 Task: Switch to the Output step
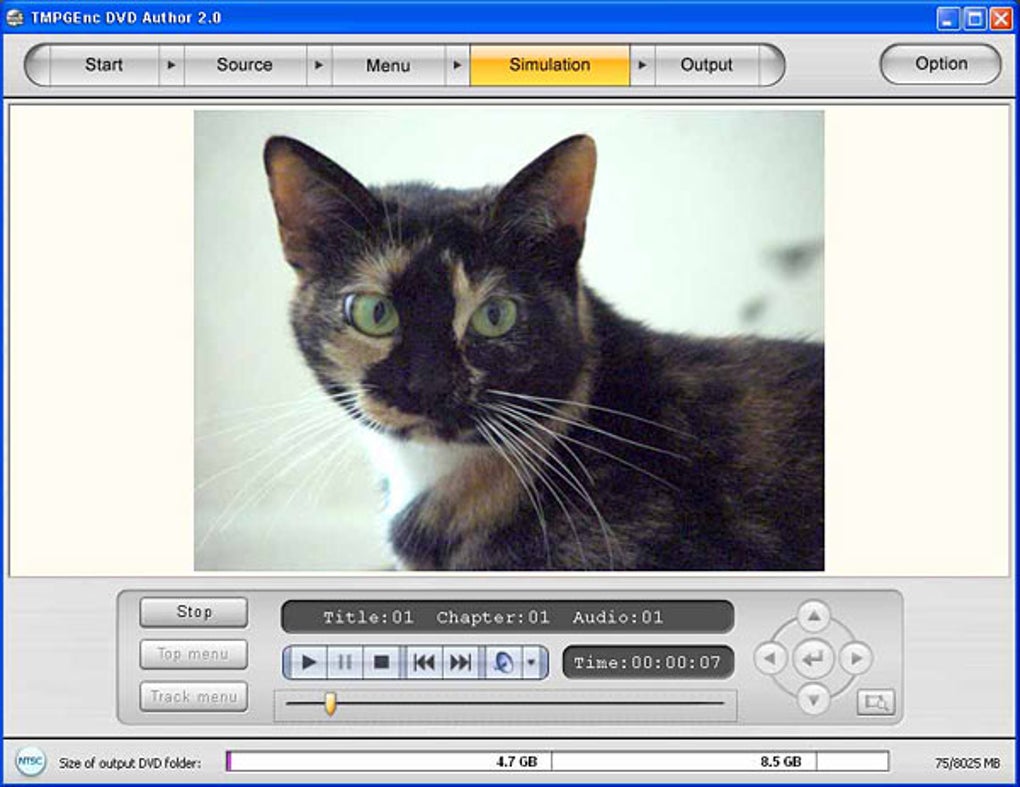pos(706,64)
